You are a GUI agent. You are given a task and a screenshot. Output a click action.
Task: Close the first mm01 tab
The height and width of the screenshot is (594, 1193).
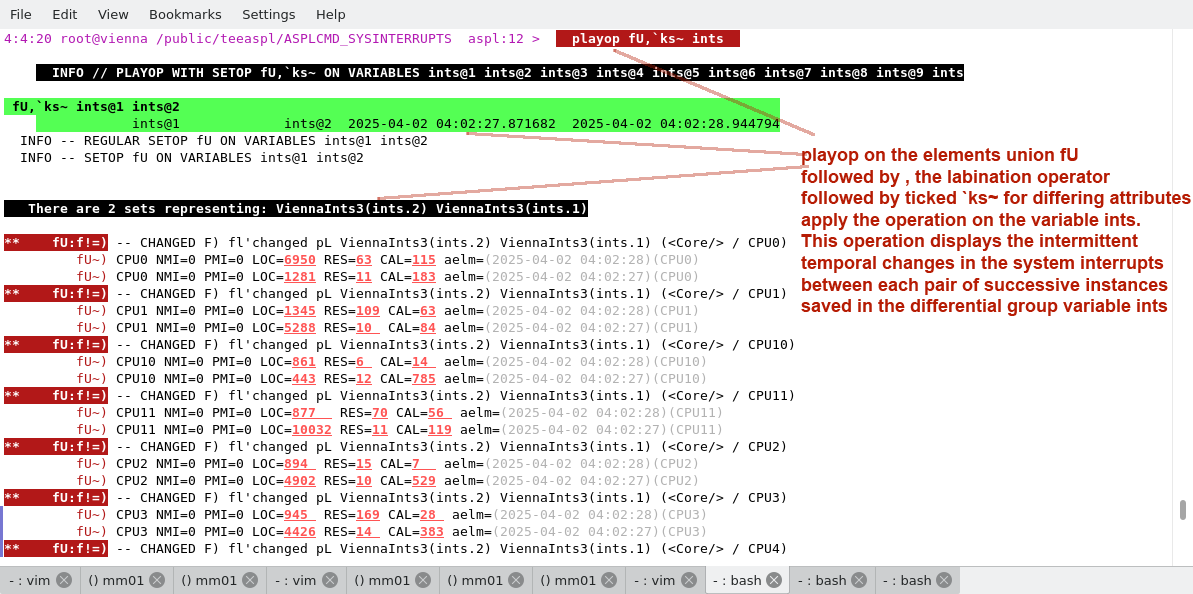[x=158, y=580]
